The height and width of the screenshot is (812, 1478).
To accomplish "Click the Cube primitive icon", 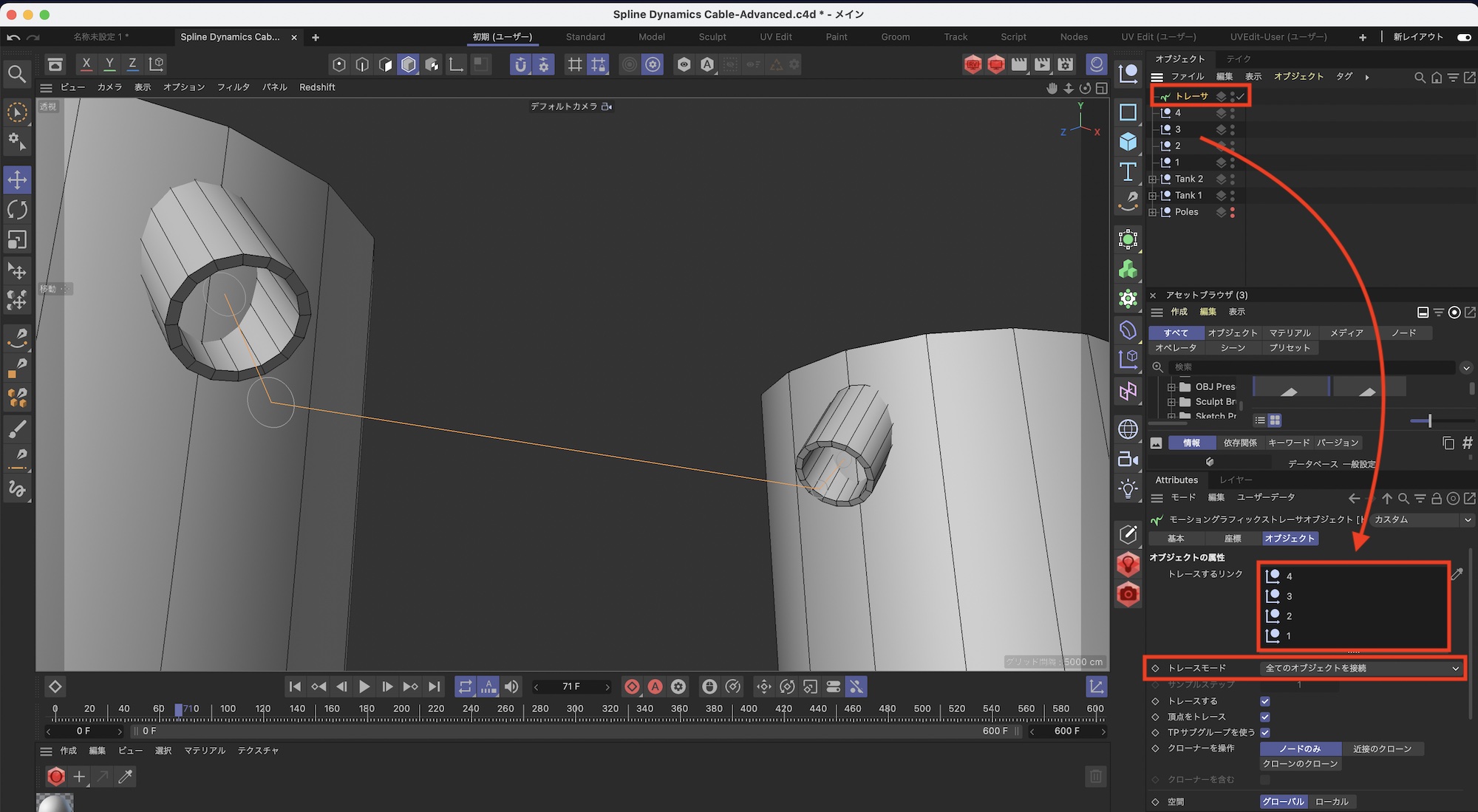I will (1128, 141).
